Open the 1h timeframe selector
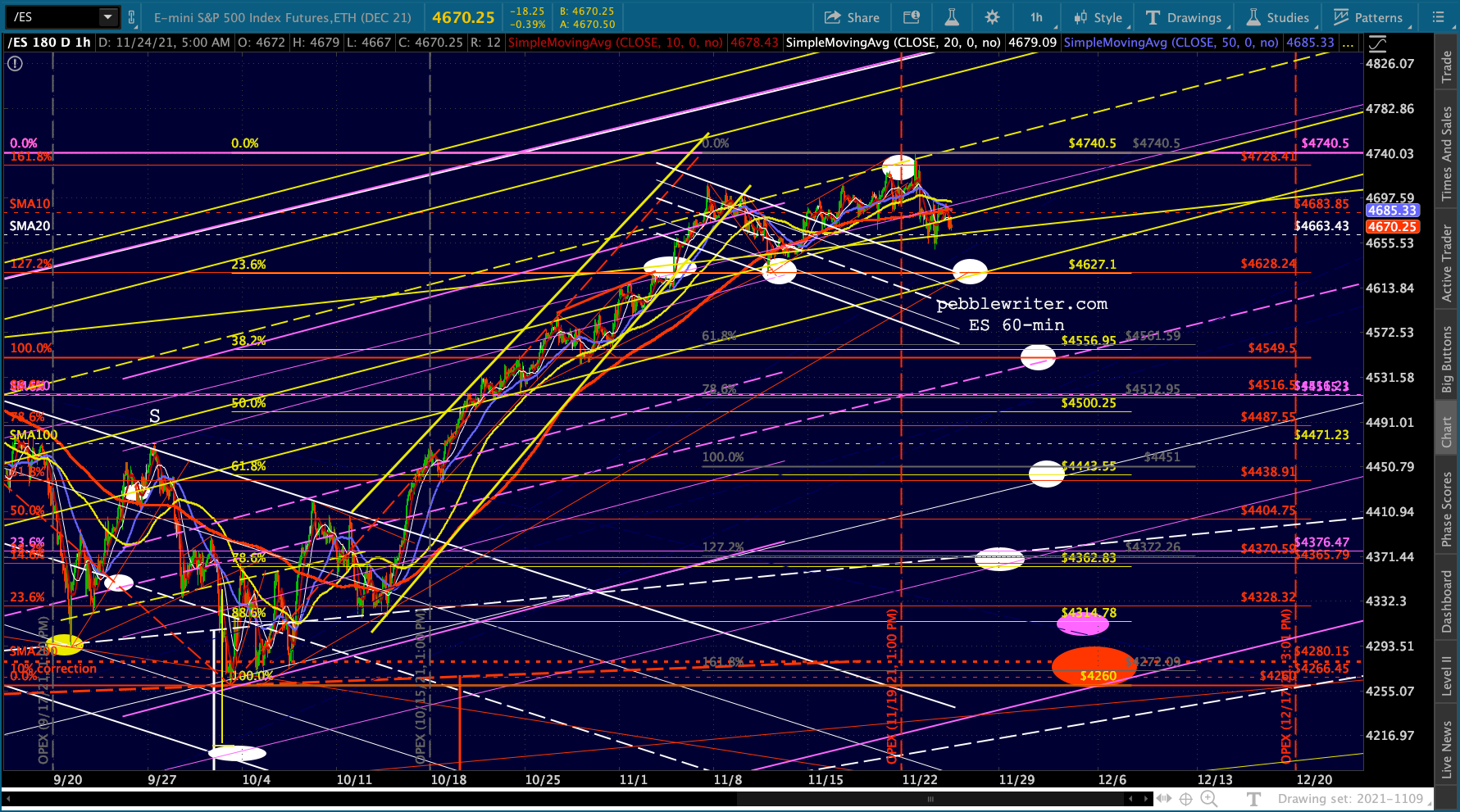1460x812 pixels. (1037, 17)
